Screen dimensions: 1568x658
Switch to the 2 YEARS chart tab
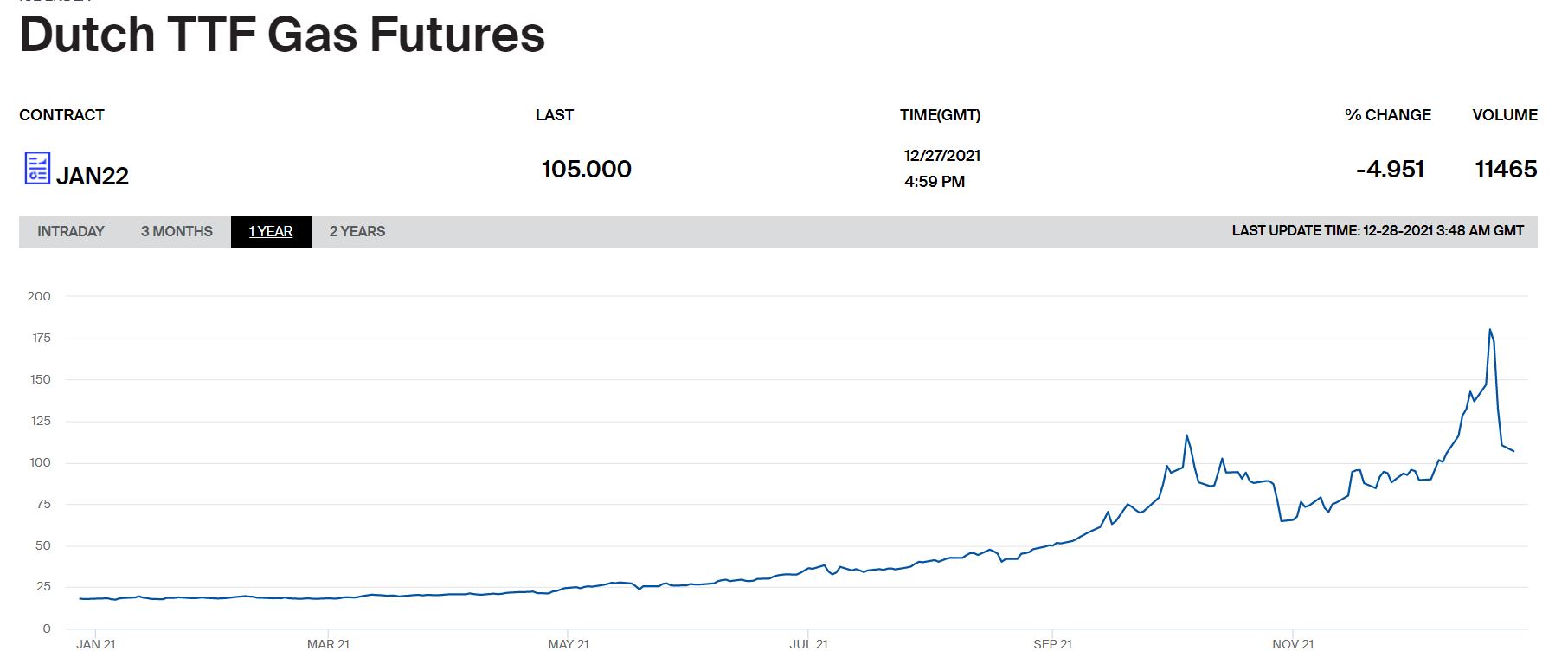(x=357, y=232)
